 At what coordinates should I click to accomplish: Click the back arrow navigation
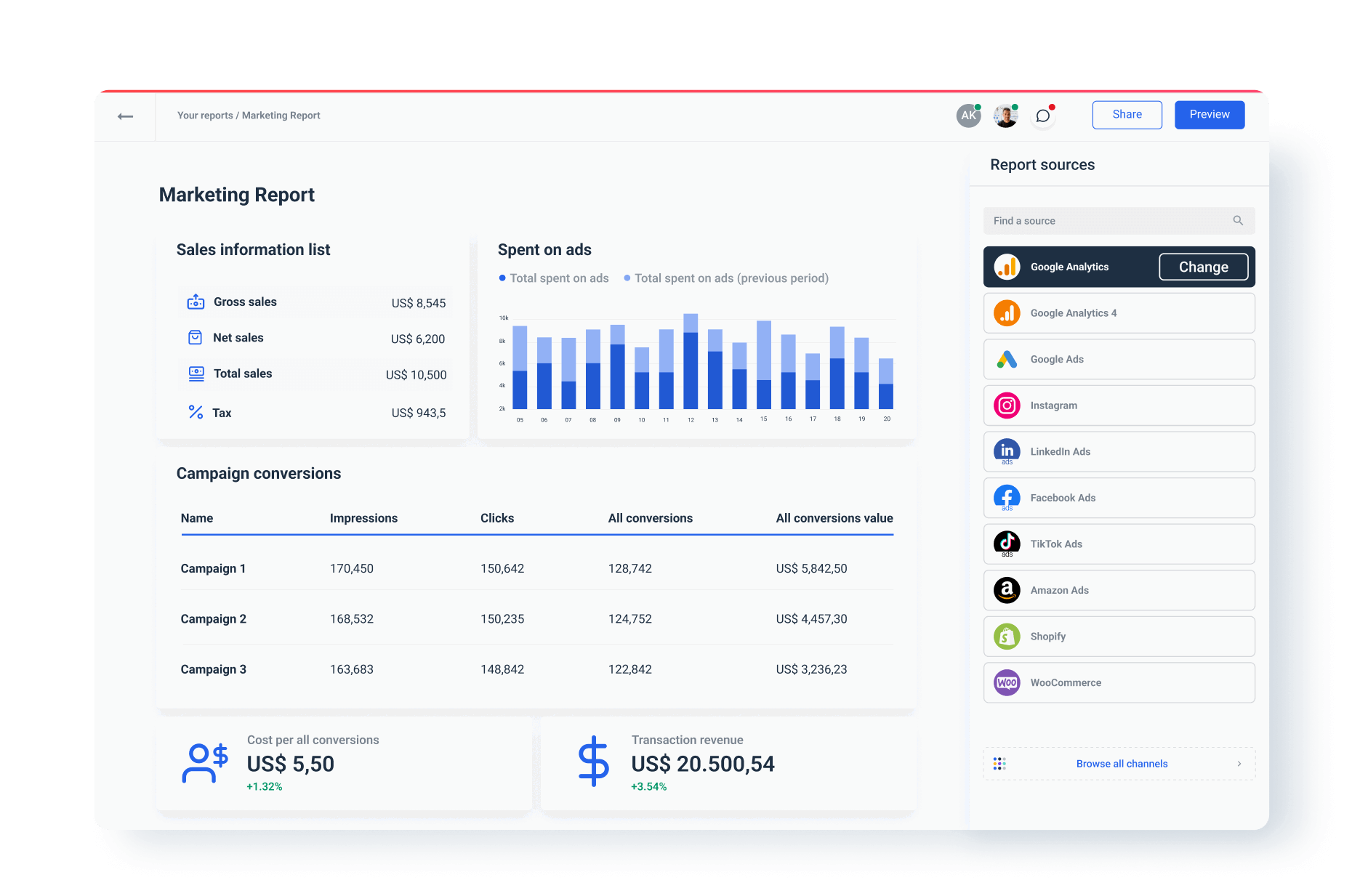point(125,116)
